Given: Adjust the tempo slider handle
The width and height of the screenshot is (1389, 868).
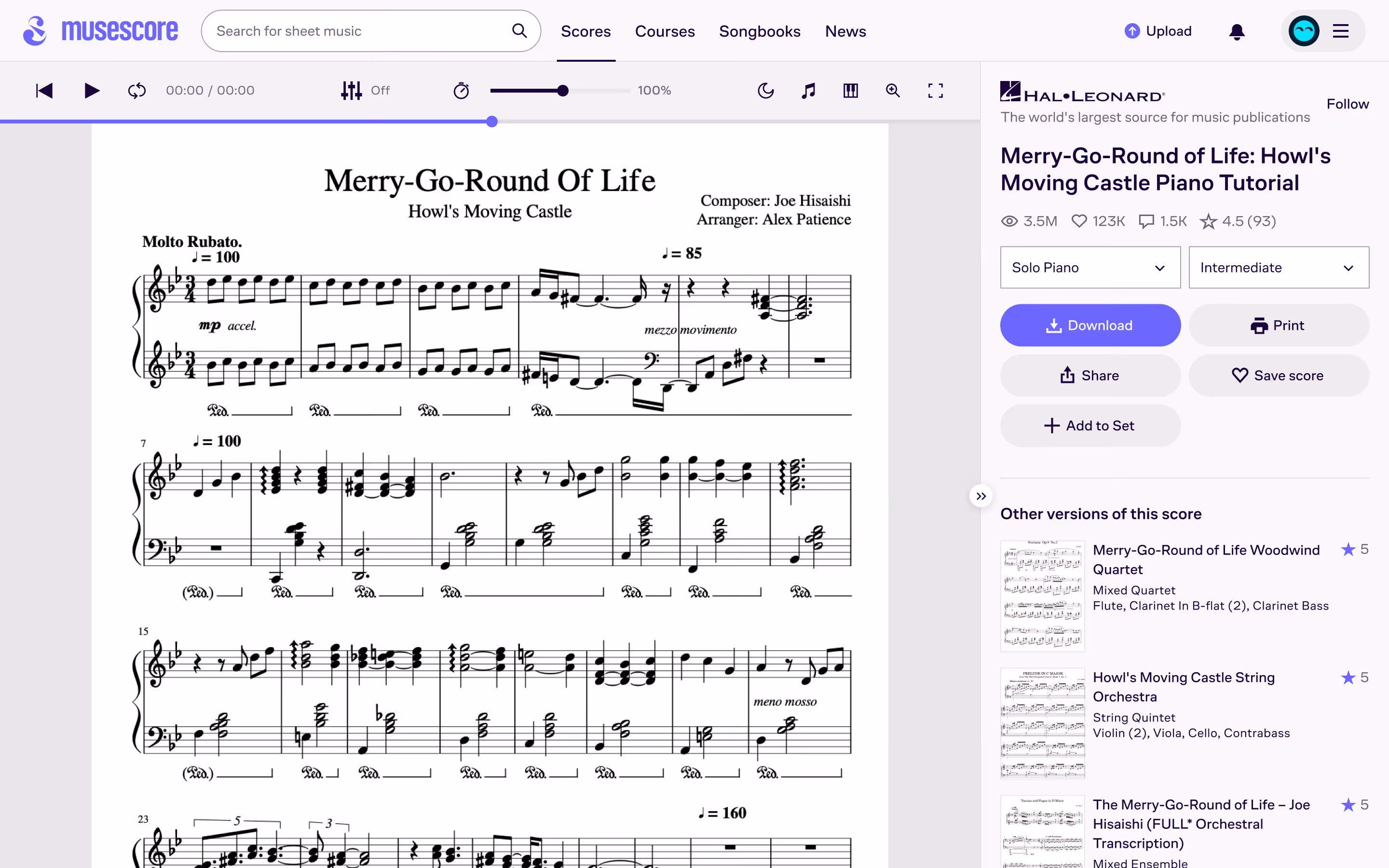Looking at the screenshot, I should pos(563,91).
